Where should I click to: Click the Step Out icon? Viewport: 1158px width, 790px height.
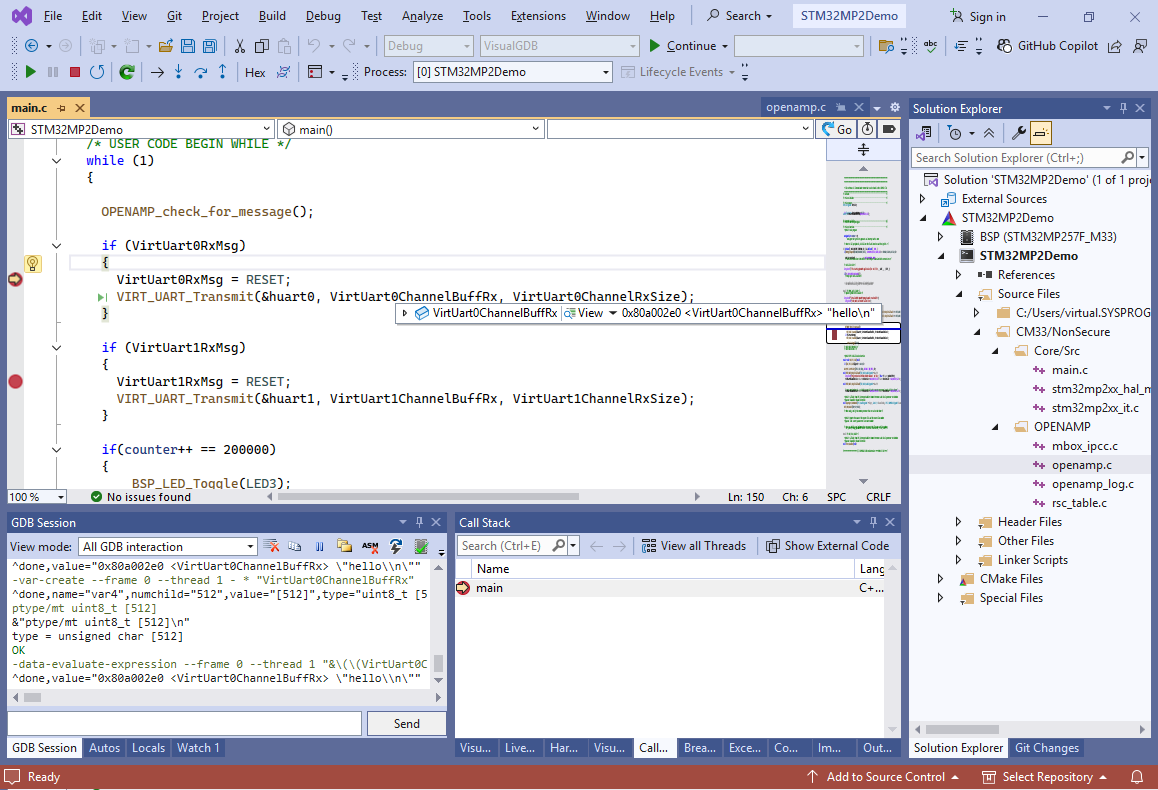coord(222,72)
